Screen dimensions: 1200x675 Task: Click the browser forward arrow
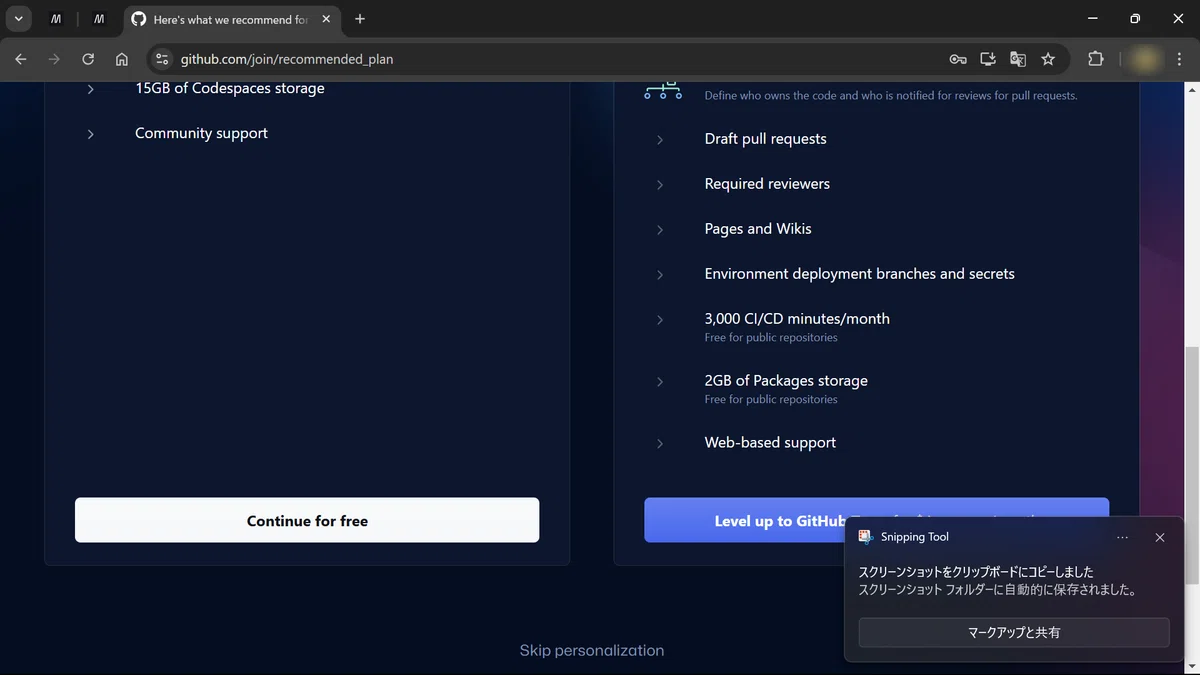[54, 59]
